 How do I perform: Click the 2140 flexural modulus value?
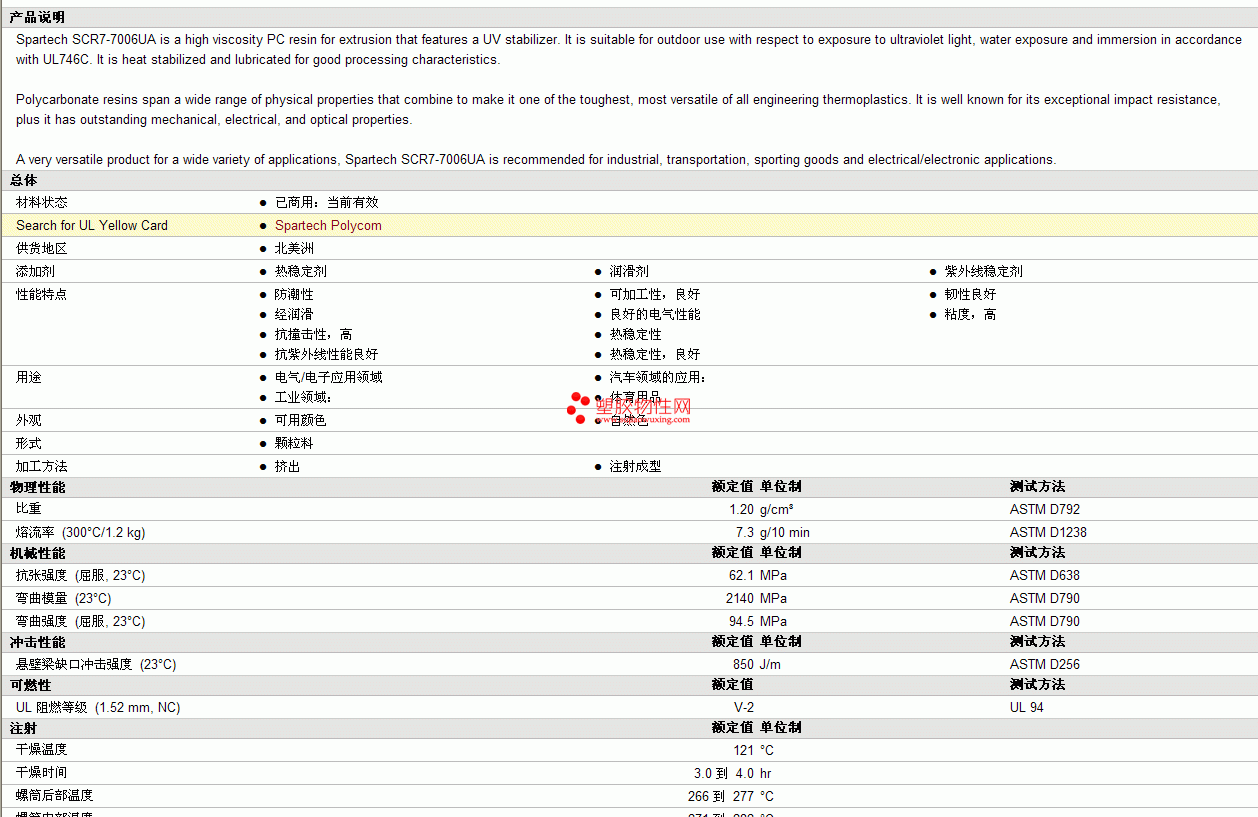740,598
